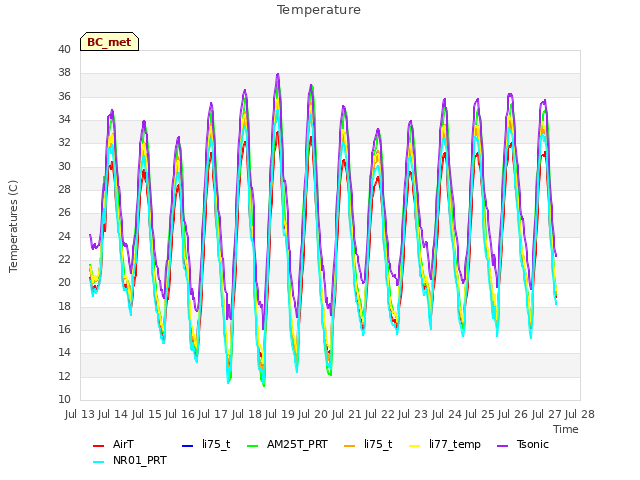
Task: Click the Jul 21 x-axis tick label
Action: [x=346, y=414]
